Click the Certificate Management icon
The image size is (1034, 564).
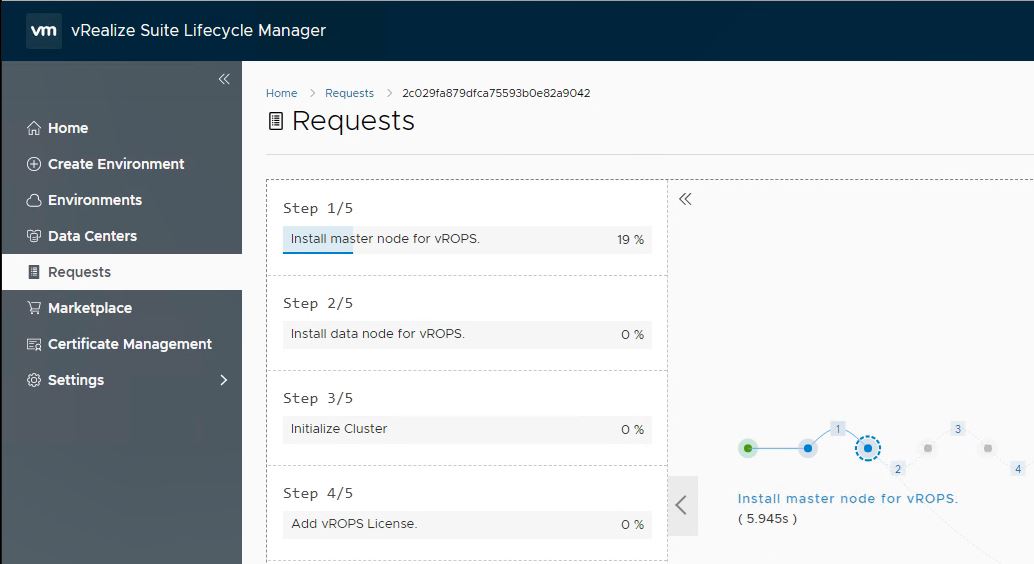coord(34,344)
